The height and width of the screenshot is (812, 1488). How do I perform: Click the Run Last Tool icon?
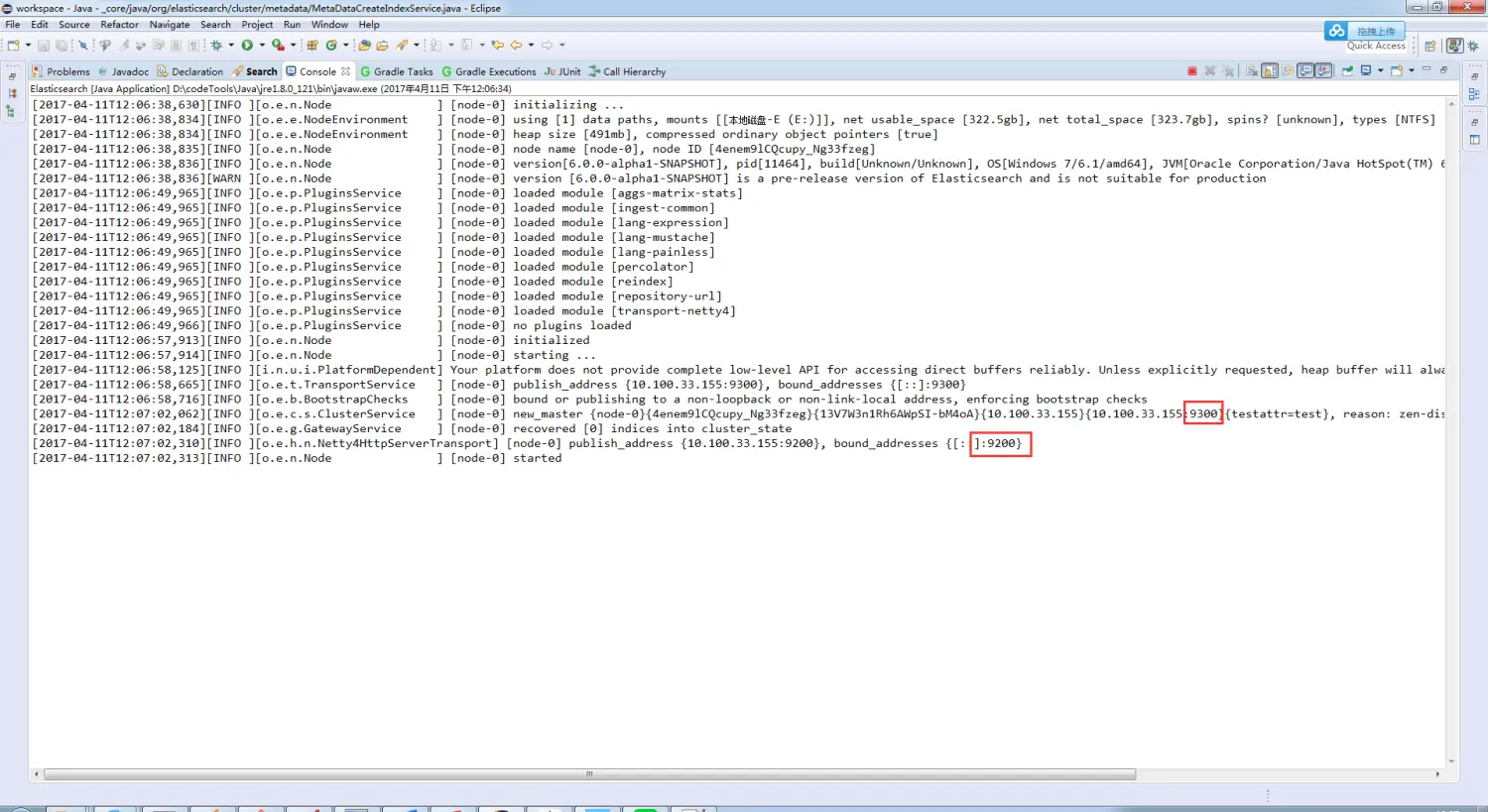pyautogui.click(x=278, y=45)
